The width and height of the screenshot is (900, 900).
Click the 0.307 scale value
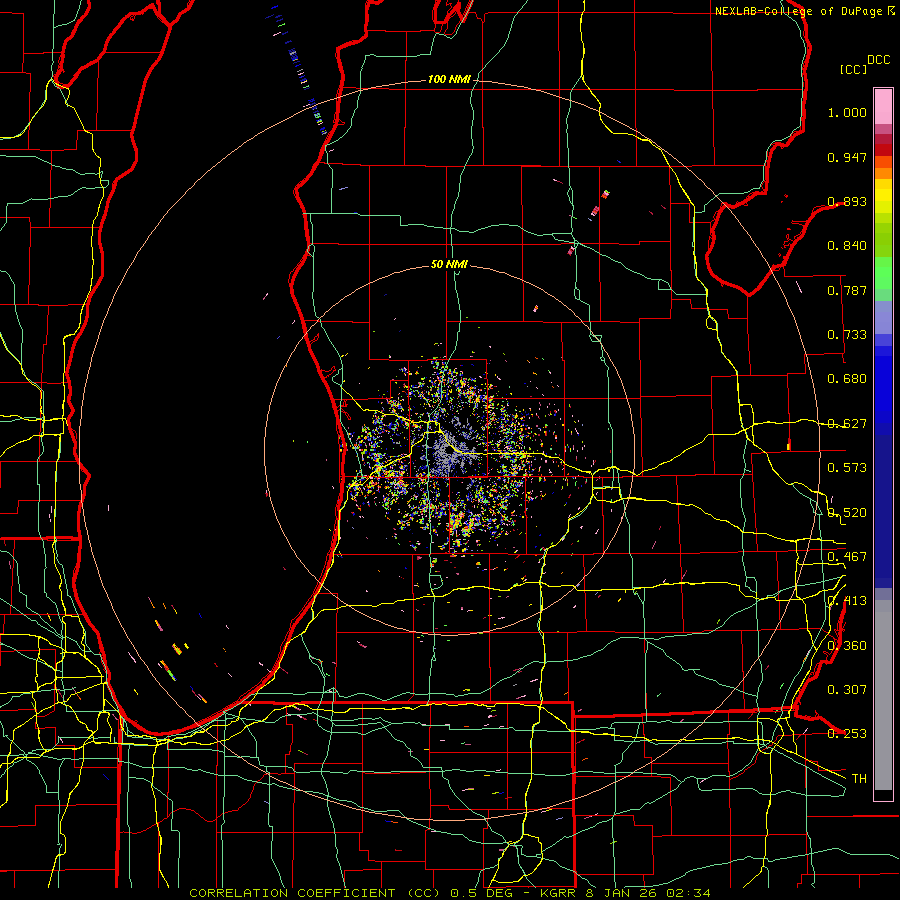click(847, 690)
